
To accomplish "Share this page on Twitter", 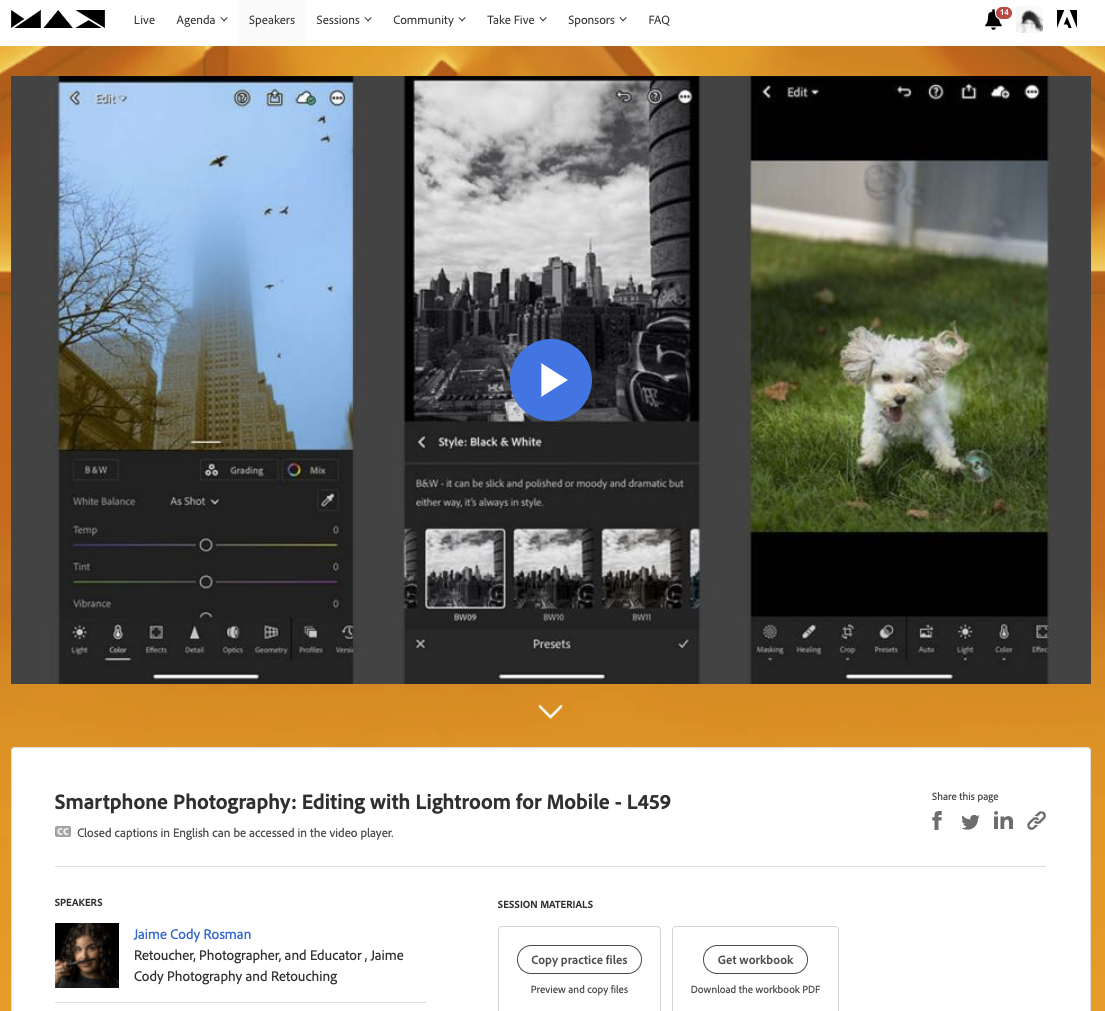I will pos(970,821).
